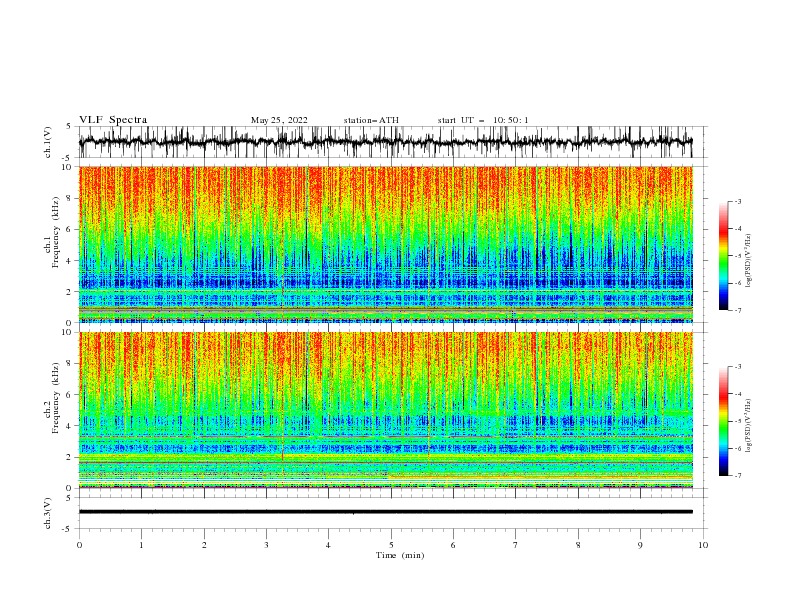Click the "6" kHz tick on ch.1 frequency axis
This screenshot has width=792, height=612.
[69, 230]
